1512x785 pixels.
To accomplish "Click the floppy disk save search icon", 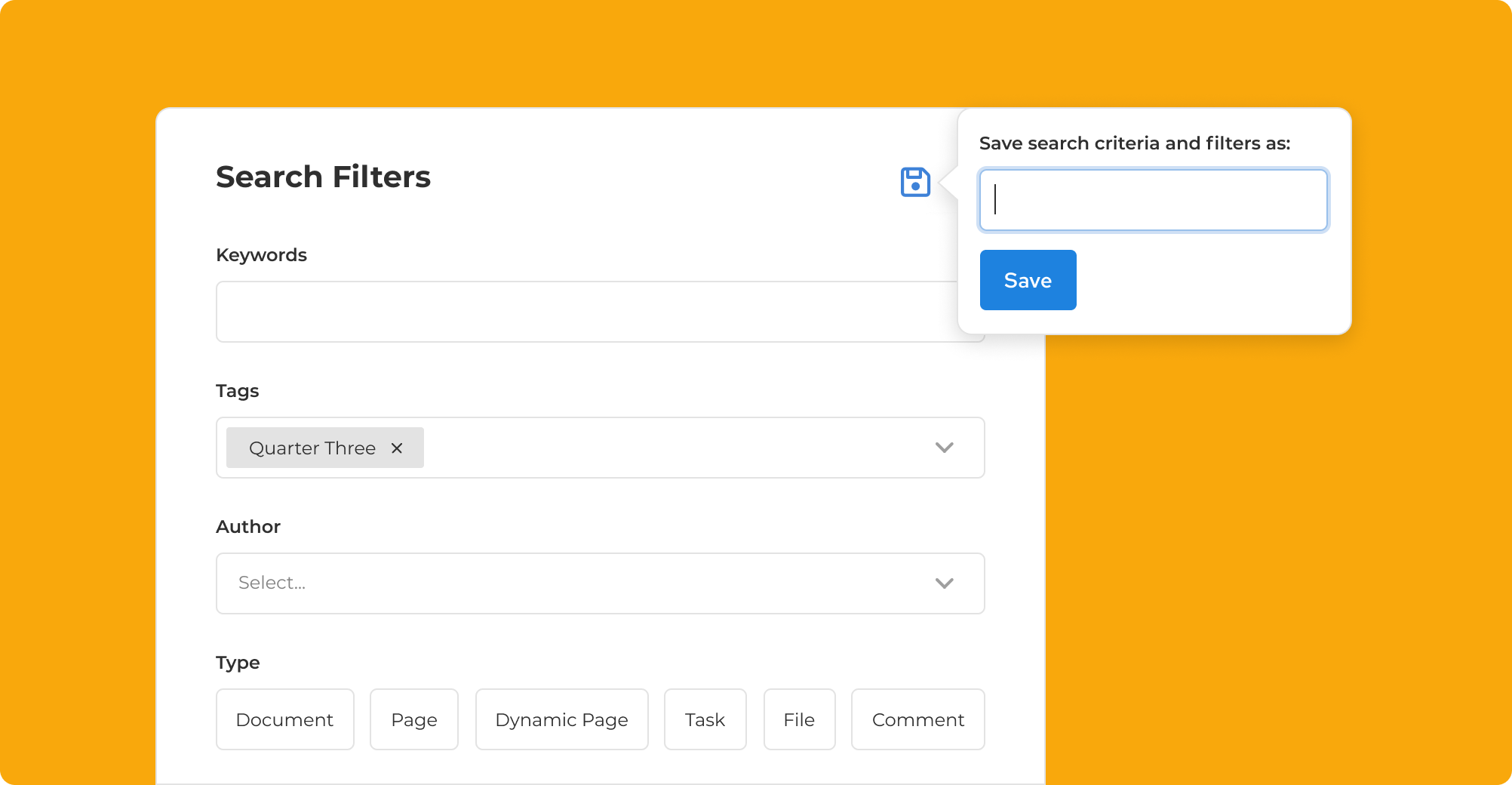I will coord(915,182).
